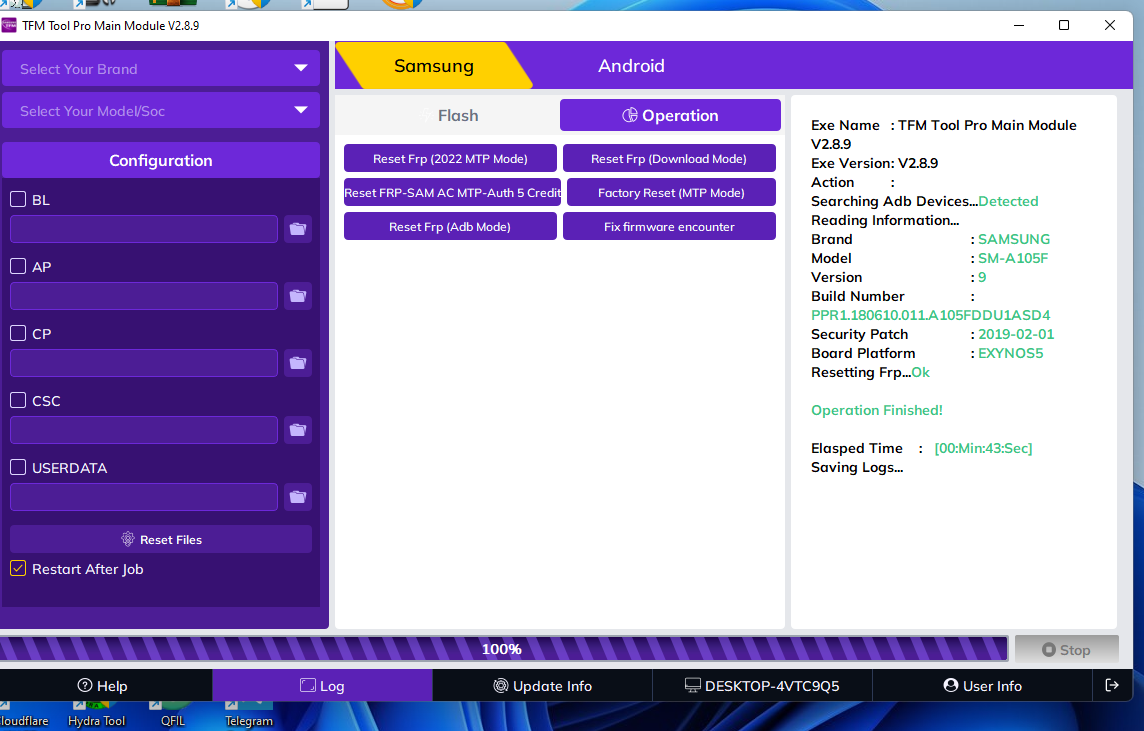Open the Help section
Image resolution: width=1144 pixels, height=731 pixels.
(x=103, y=686)
